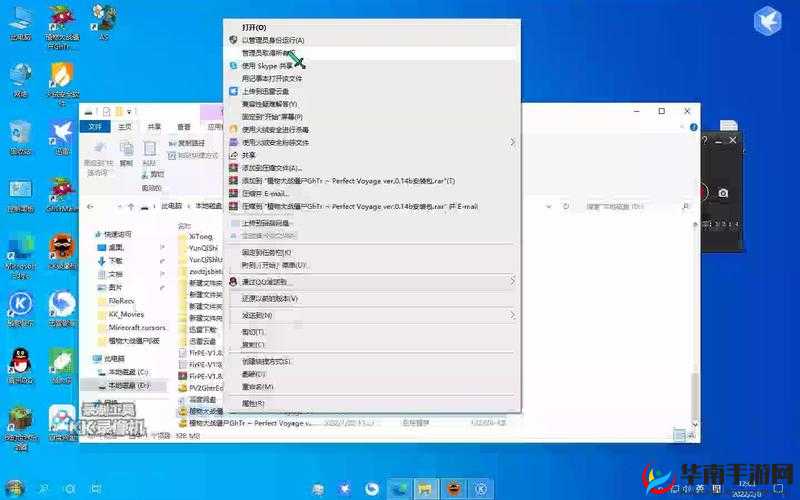Click WinRAR icon next to 添加到压缩文件(A)...

[233, 167]
